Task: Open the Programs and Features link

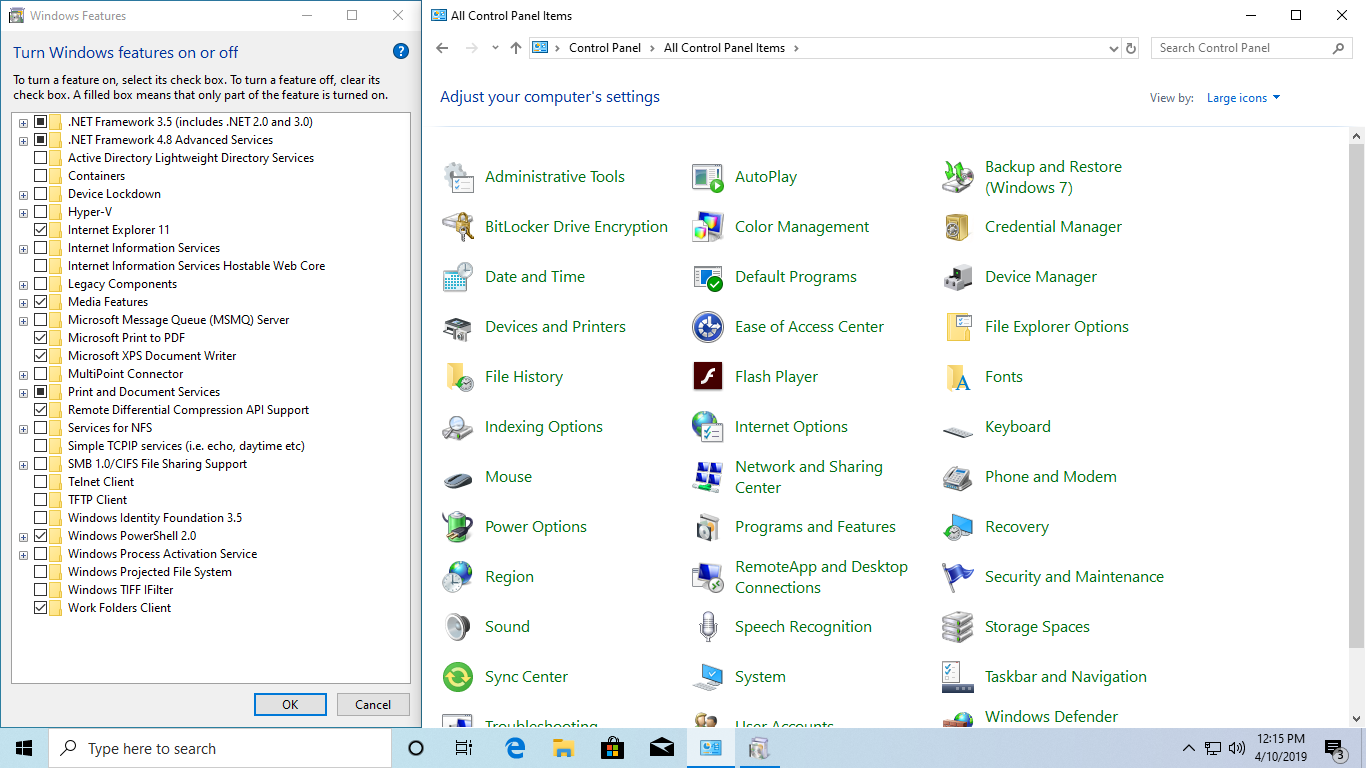Action: click(x=815, y=527)
